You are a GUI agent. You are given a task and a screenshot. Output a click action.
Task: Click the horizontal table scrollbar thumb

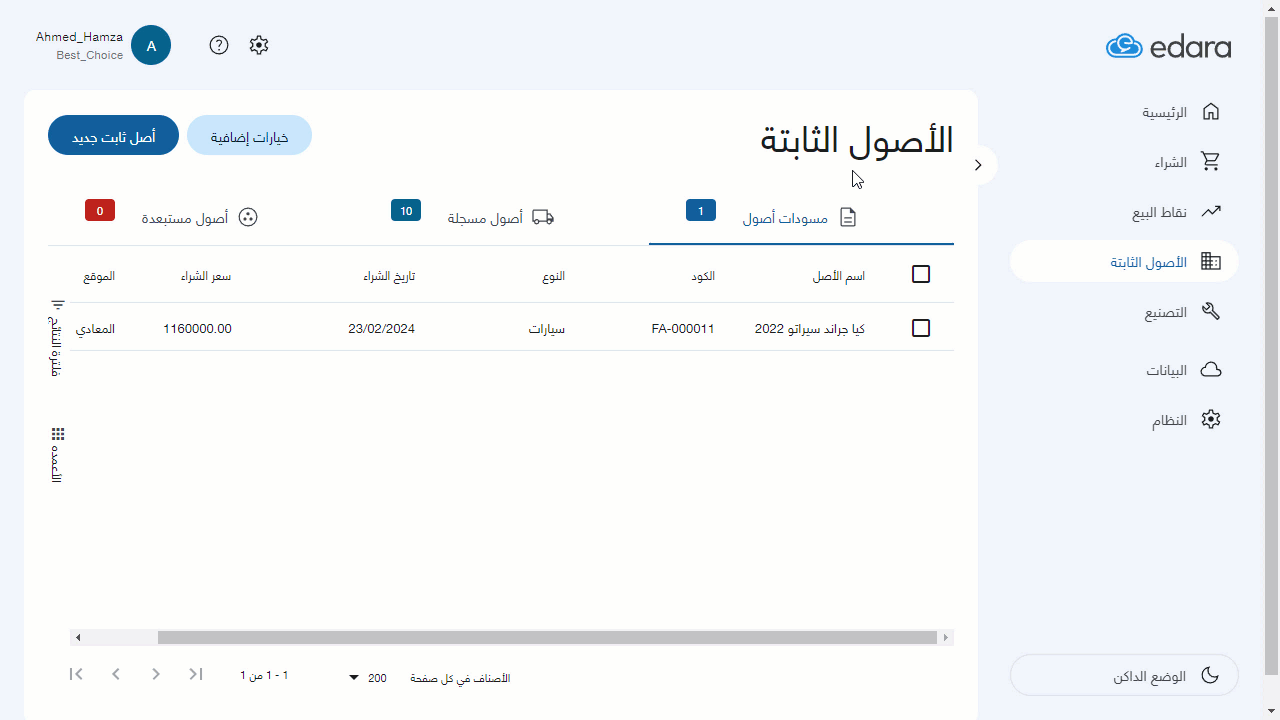546,637
